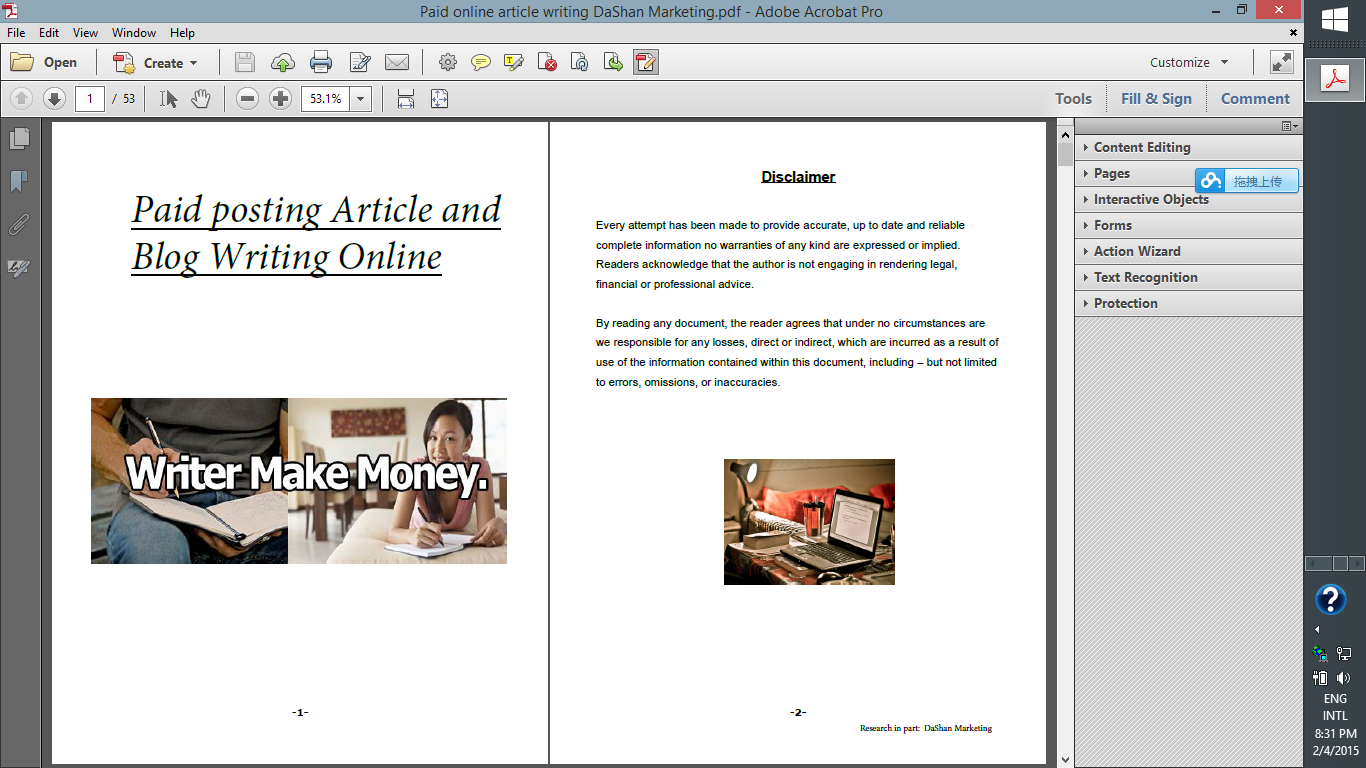Open the zoom percentage dropdown
1366x768 pixels.
[359, 99]
